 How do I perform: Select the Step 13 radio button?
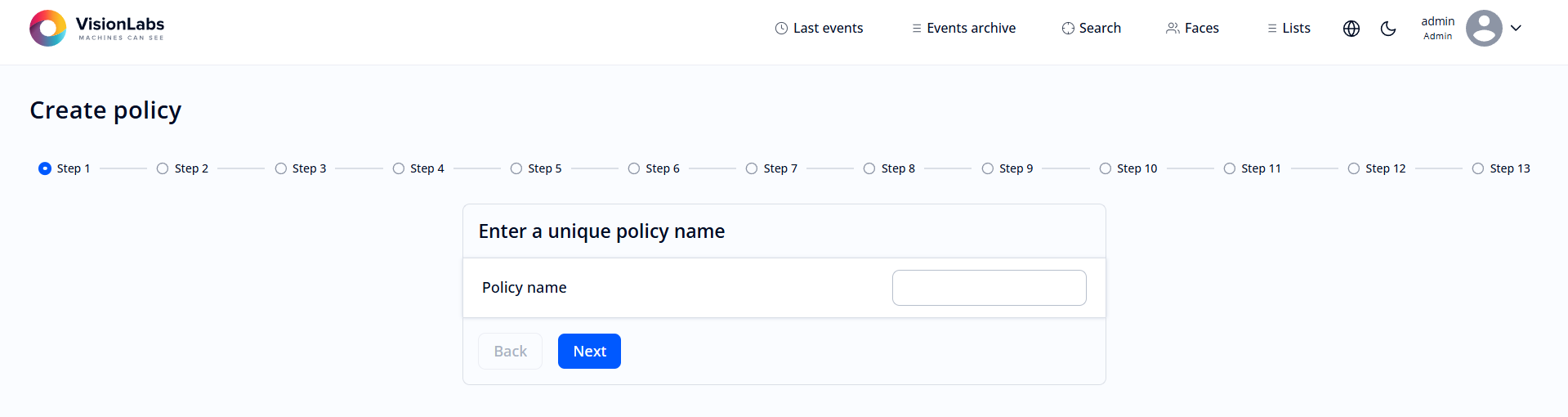pos(1477,168)
